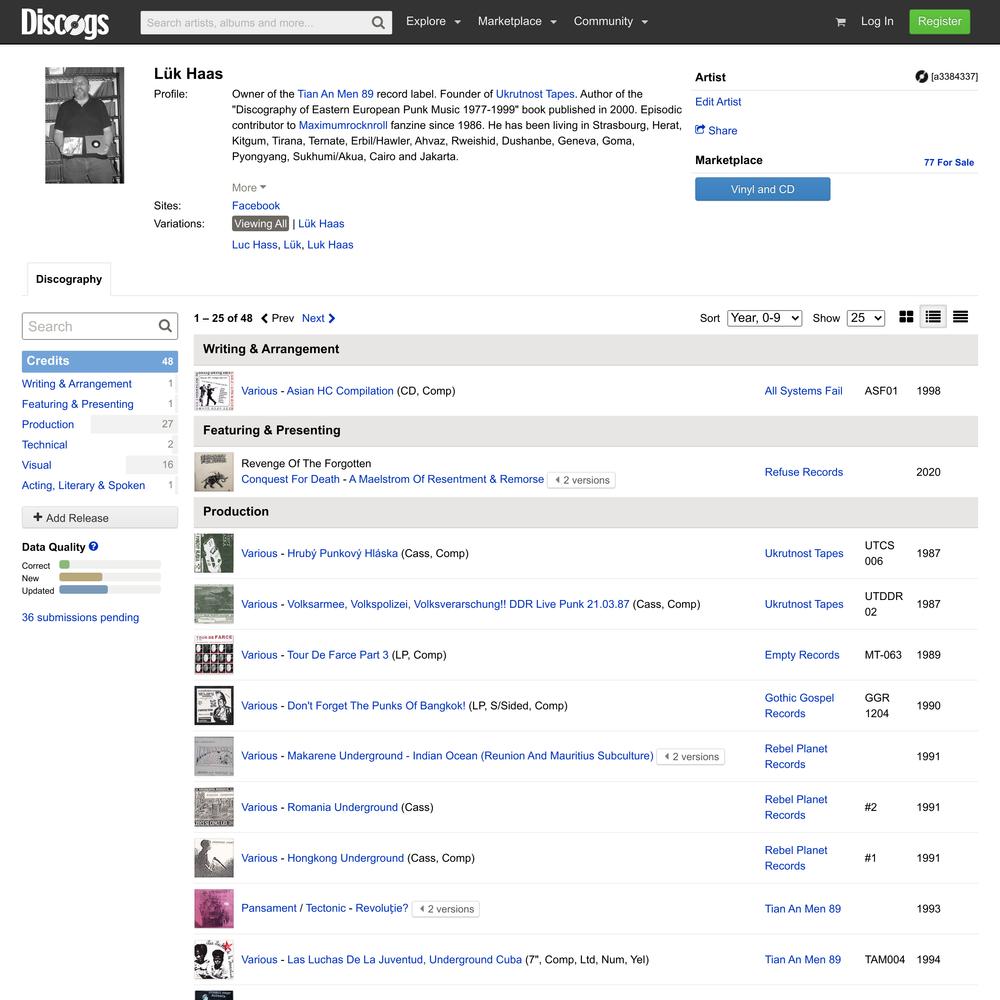This screenshot has height=1000, width=1000.
Task: Filter by Acting, Literary & Spoken credits
Action: click(x=84, y=485)
